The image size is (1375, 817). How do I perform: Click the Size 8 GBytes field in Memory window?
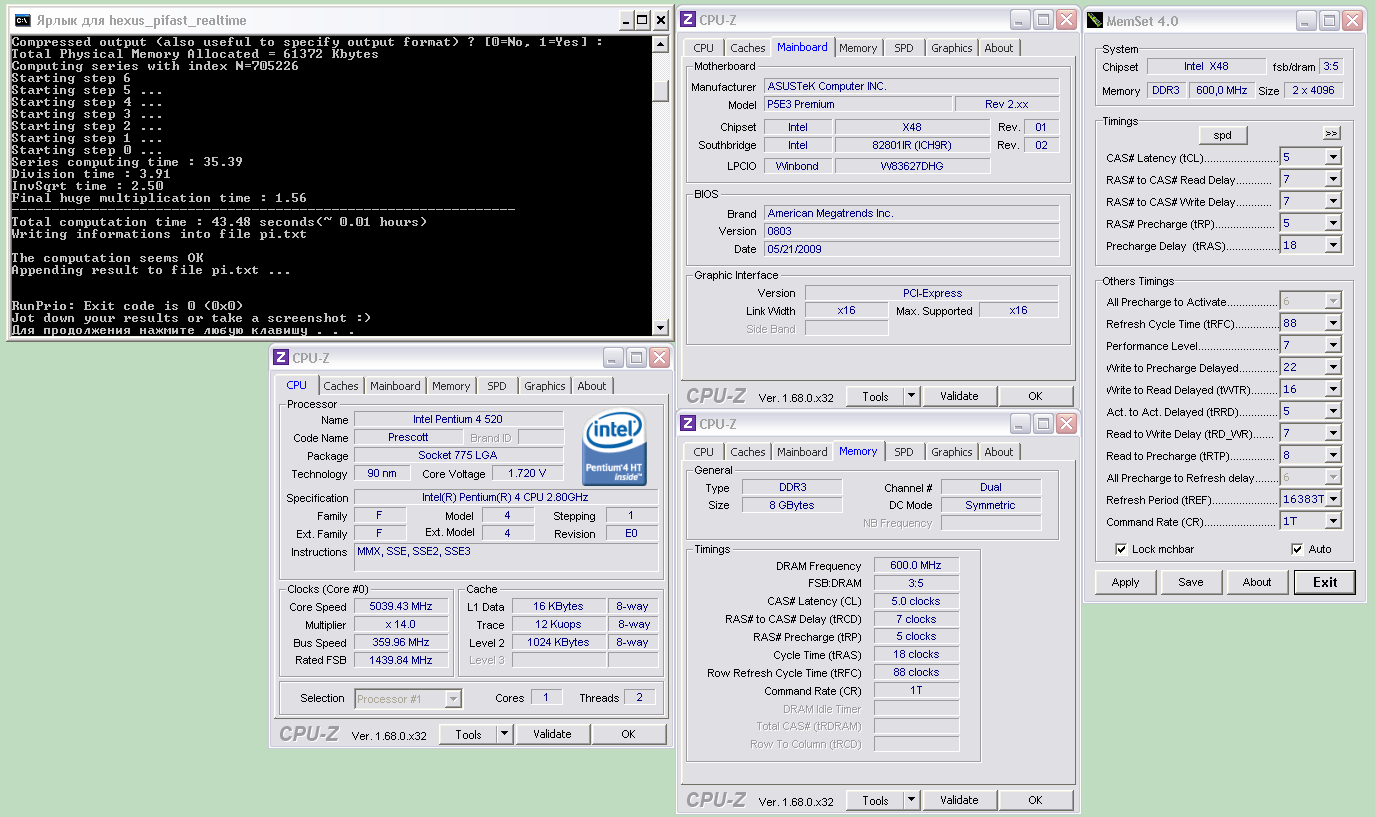pyautogui.click(x=790, y=505)
